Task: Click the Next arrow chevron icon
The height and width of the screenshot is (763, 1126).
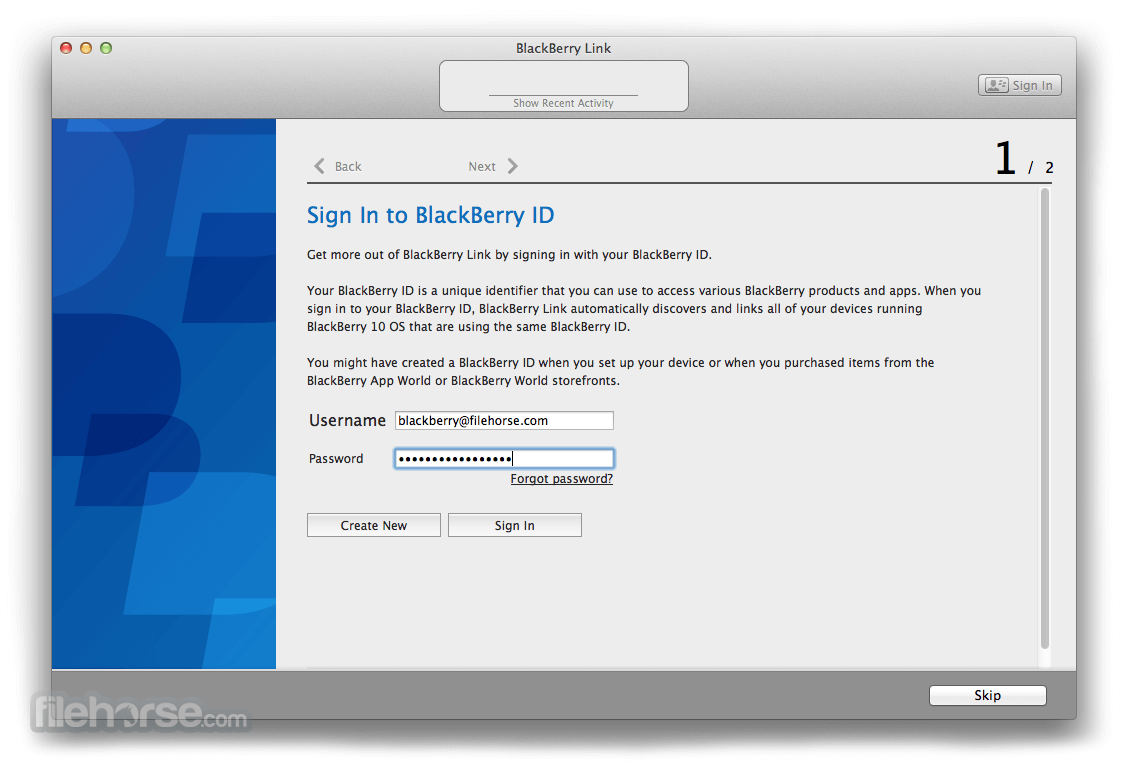Action: point(513,166)
